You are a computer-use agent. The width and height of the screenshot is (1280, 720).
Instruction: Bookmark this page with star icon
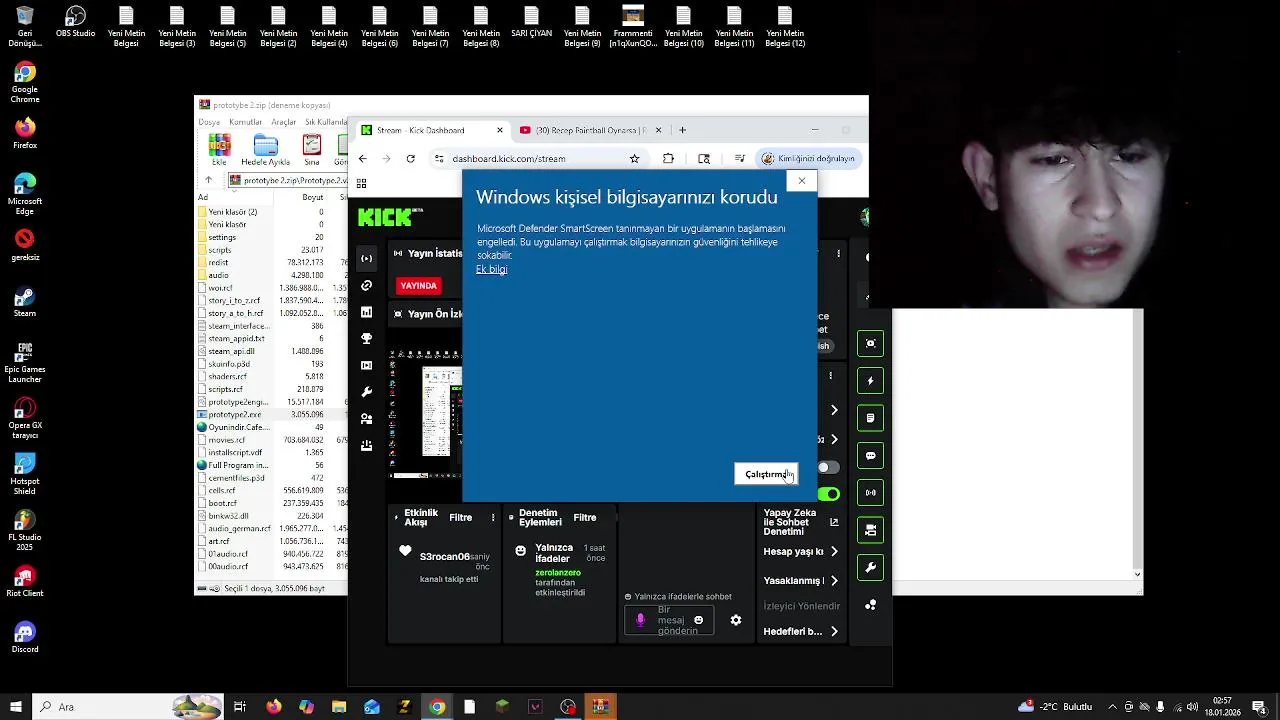point(634,158)
